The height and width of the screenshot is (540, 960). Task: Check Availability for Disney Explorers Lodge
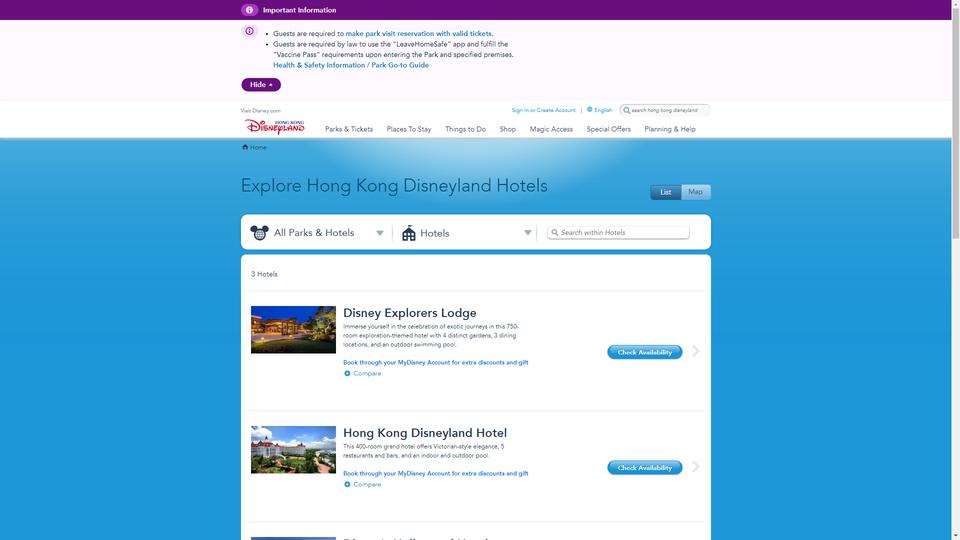tap(645, 352)
